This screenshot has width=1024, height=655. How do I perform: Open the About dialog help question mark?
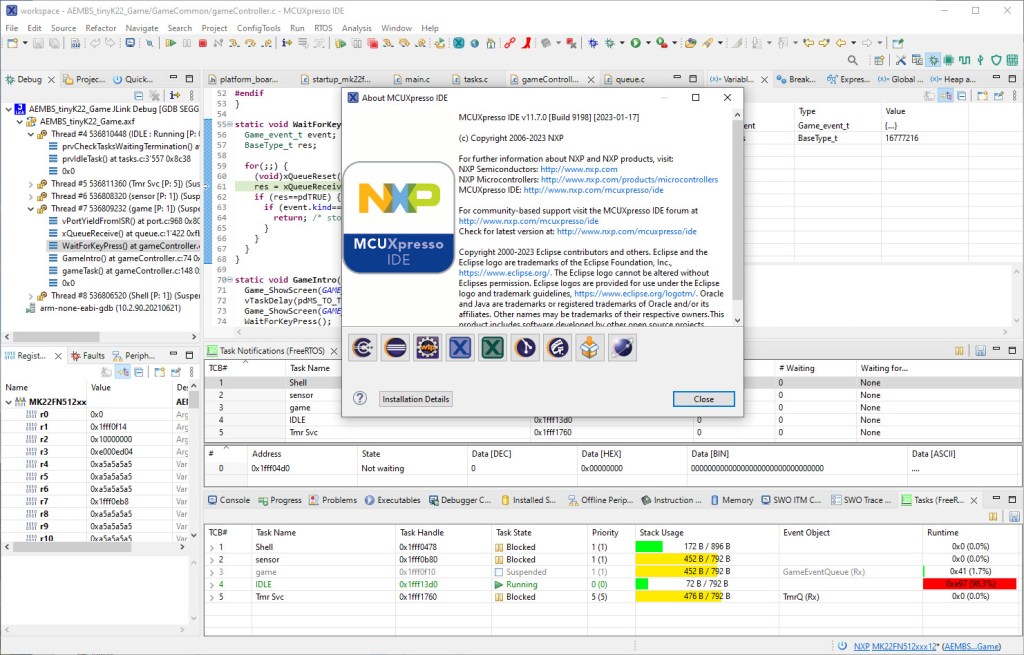pos(360,399)
